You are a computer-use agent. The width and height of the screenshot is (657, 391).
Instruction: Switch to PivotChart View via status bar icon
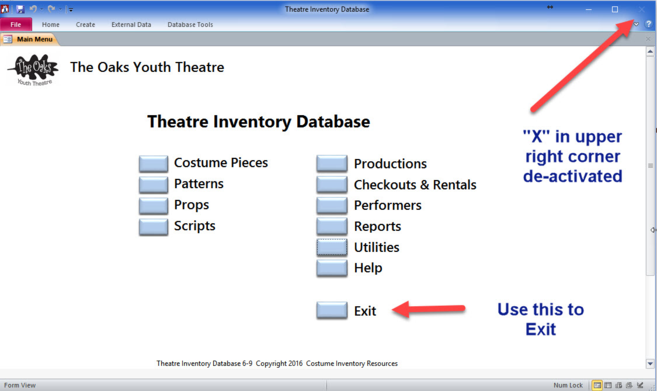pos(629,385)
